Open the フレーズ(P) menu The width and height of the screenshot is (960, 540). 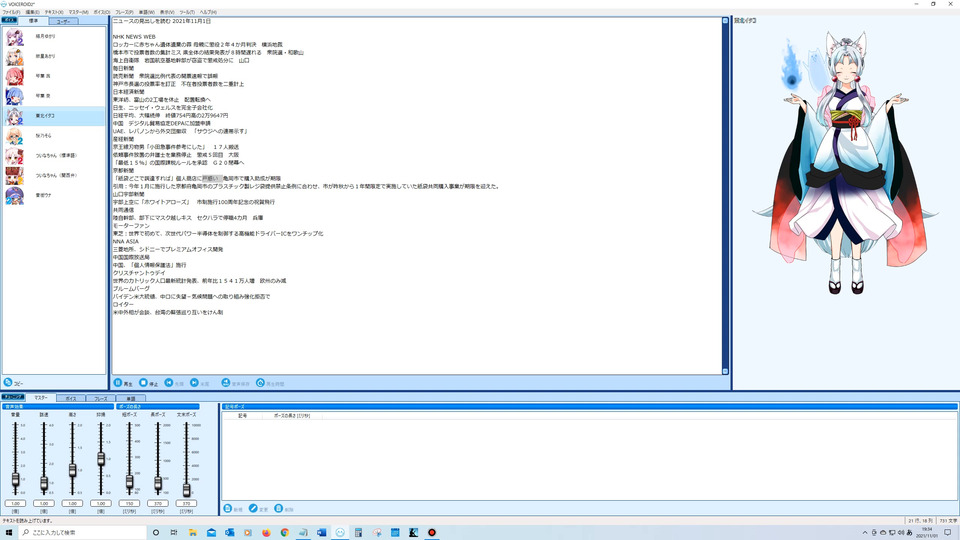124,12
